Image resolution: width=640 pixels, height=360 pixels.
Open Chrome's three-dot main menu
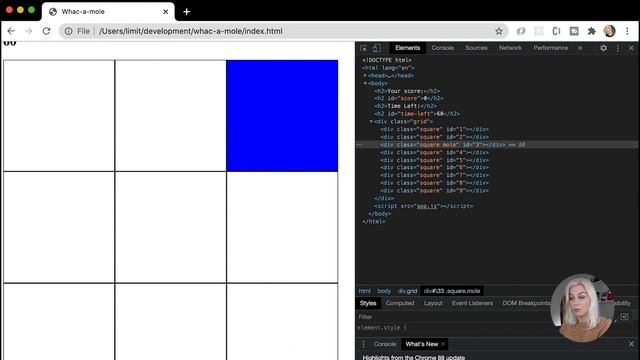click(627, 31)
